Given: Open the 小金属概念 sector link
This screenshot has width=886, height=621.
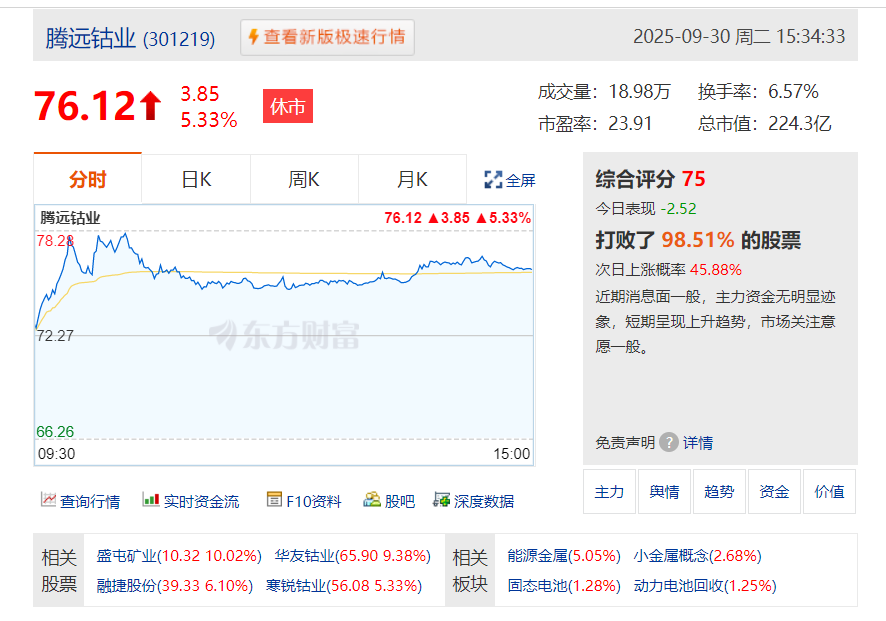Looking at the screenshot, I should click(x=697, y=556).
